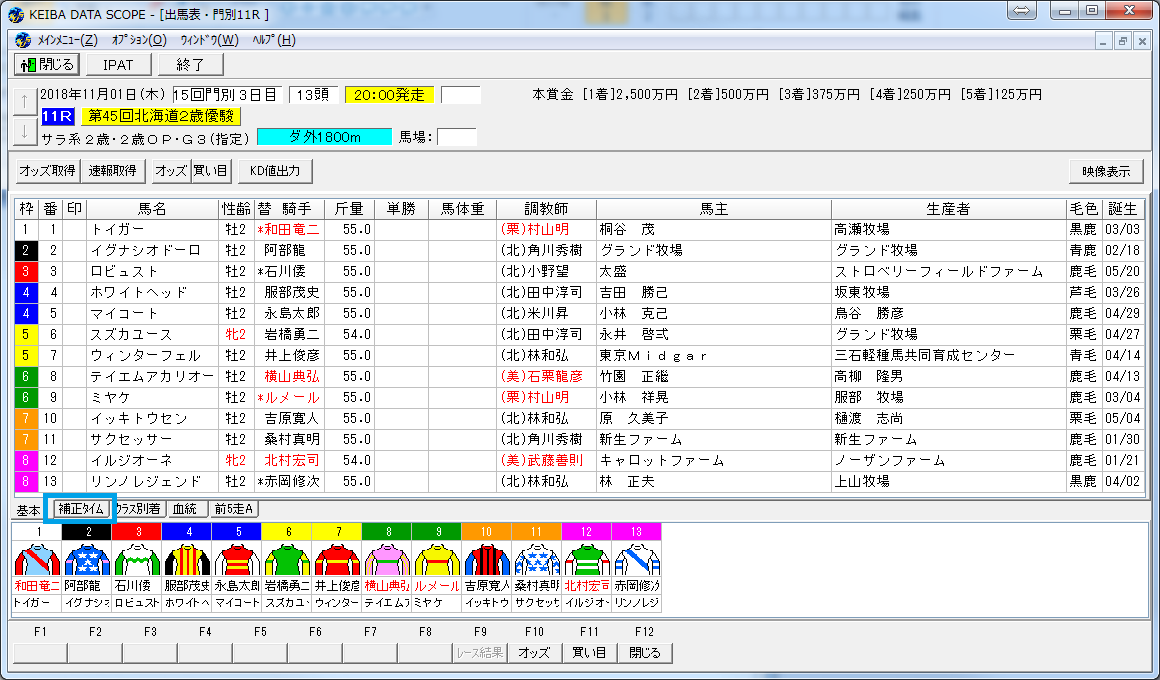Click trainer (美)武藤善則 cell

click(547, 460)
